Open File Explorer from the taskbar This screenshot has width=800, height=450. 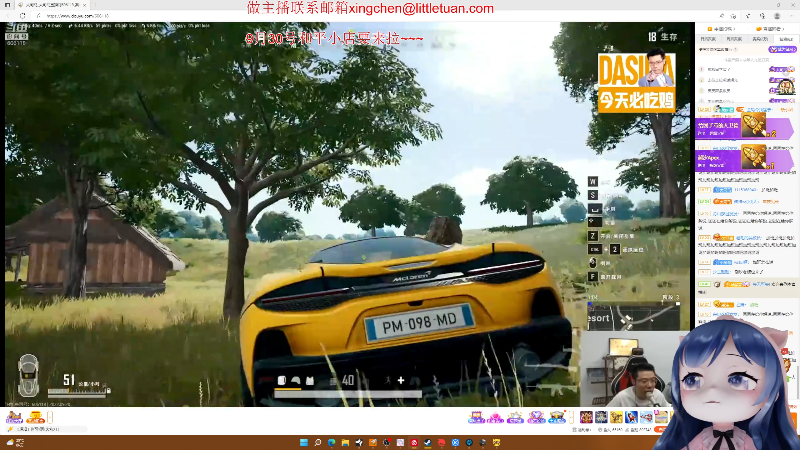pyautogui.click(x=345, y=442)
